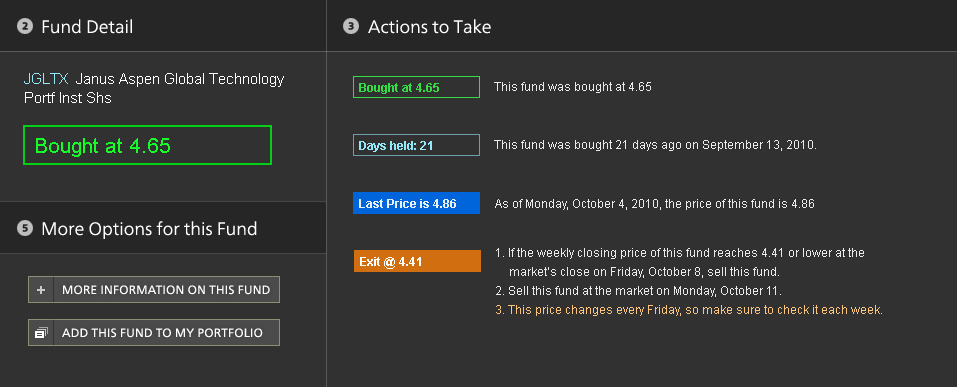
Task: Click the number 5 badge beside More Options
Action: [24, 228]
